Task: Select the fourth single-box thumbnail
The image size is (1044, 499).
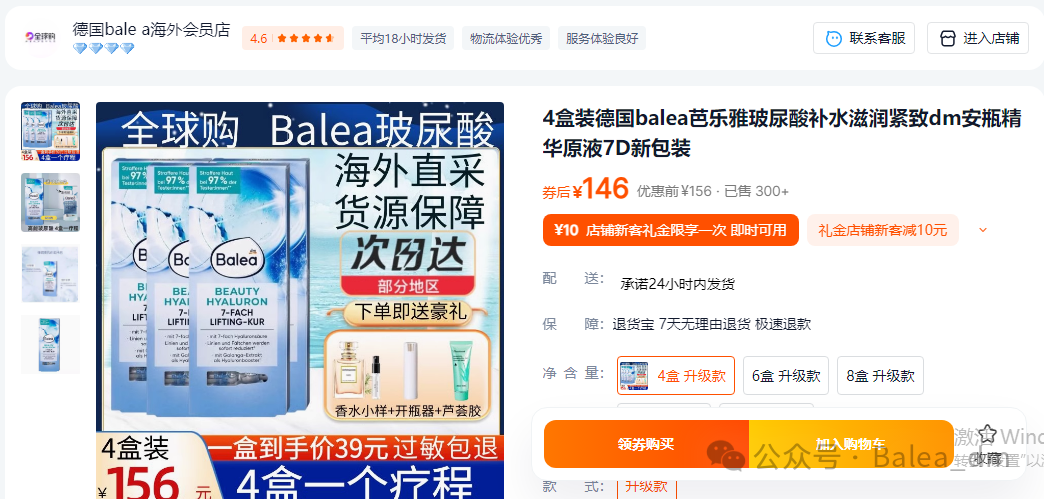Action: point(51,344)
